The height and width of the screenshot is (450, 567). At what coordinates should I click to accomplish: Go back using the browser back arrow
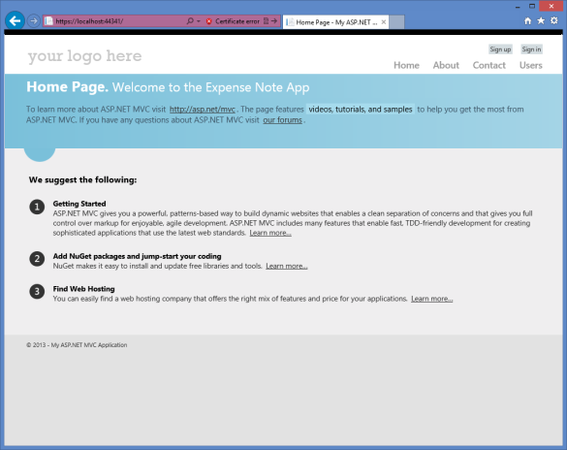click(x=15, y=21)
